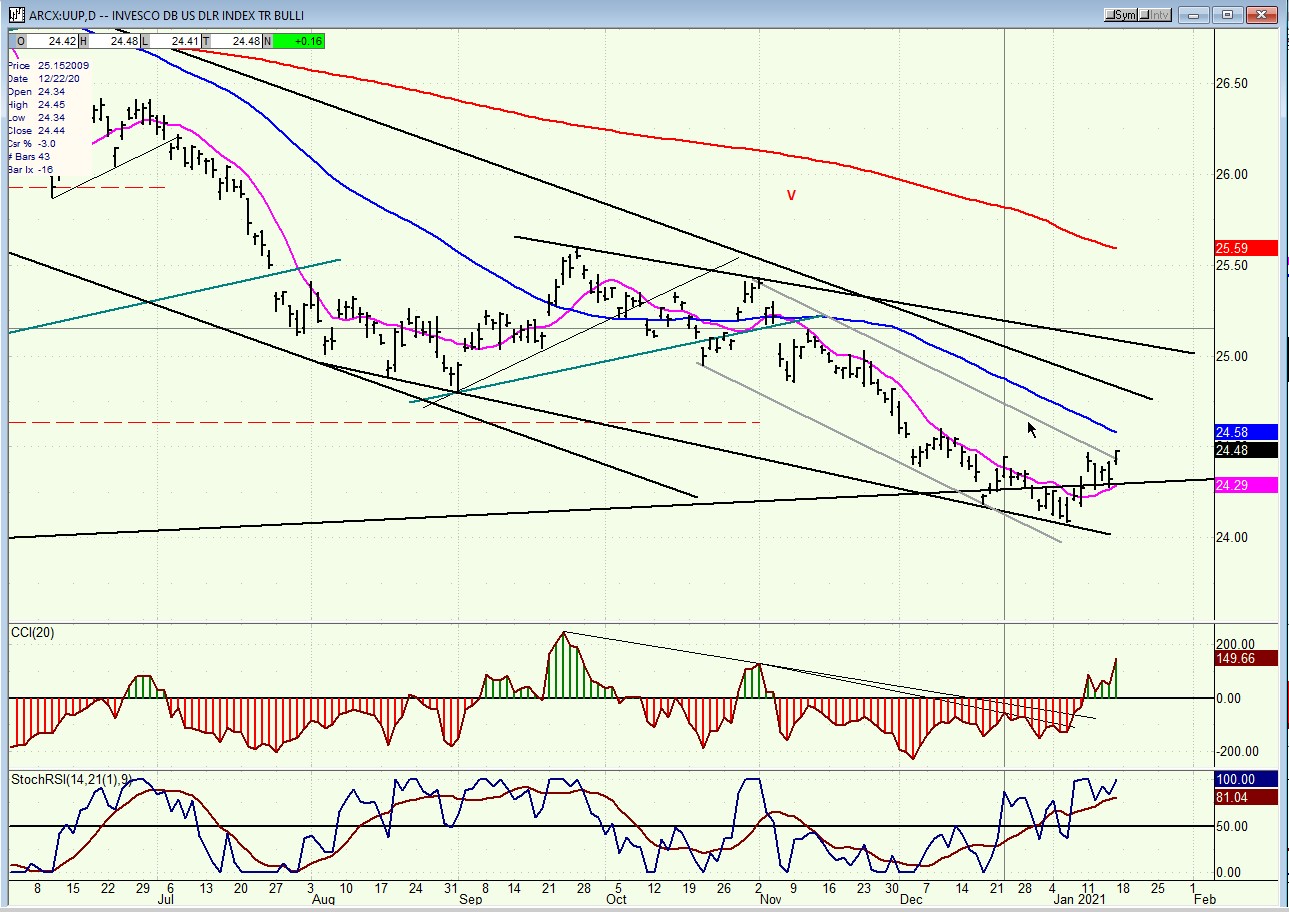The image size is (1289, 912).
Task: Close the UUP chart window
Action: point(1262,15)
